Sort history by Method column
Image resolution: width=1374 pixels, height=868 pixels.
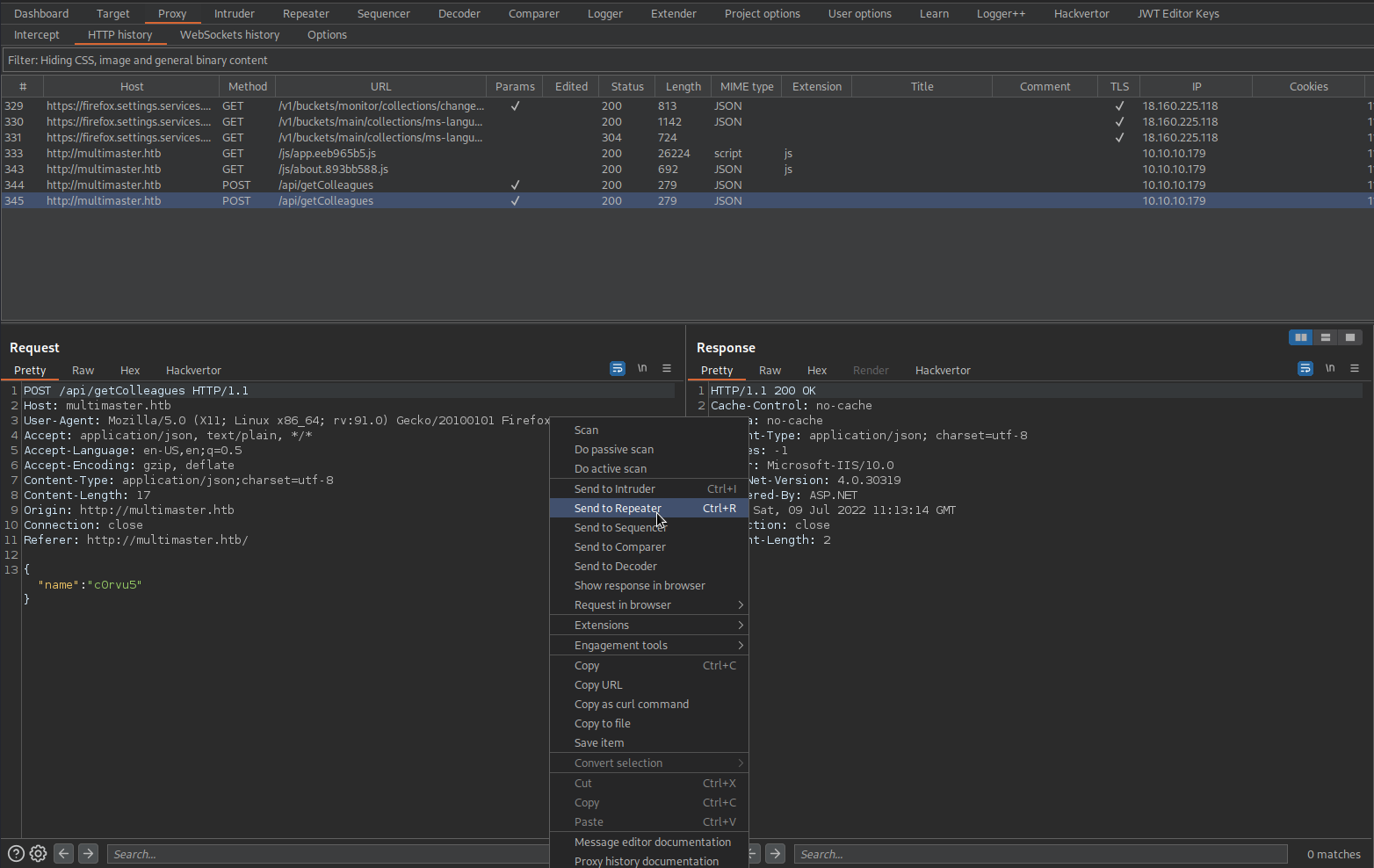coord(247,86)
